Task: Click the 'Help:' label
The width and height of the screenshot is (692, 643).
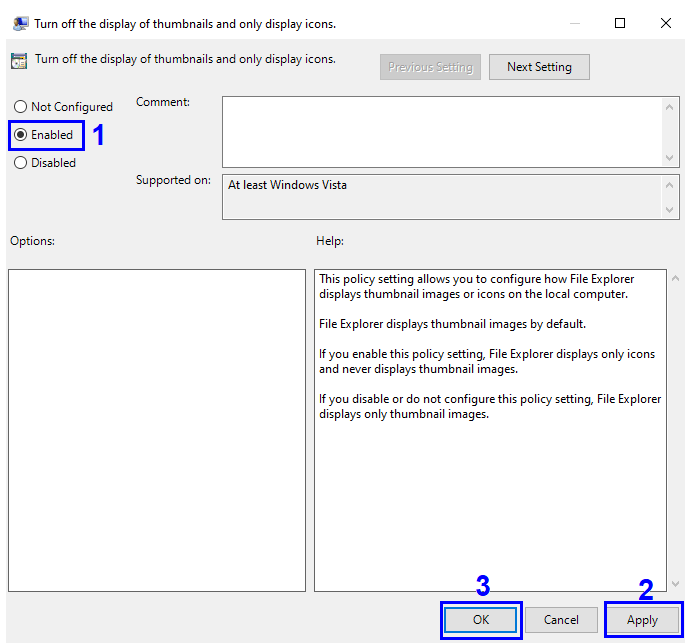Action: (330, 241)
